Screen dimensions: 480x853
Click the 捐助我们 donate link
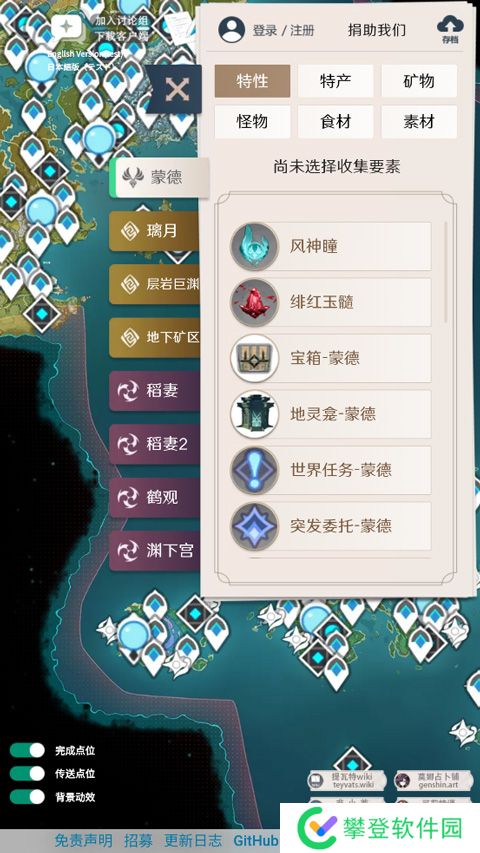pyautogui.click(x=377, y=30)
